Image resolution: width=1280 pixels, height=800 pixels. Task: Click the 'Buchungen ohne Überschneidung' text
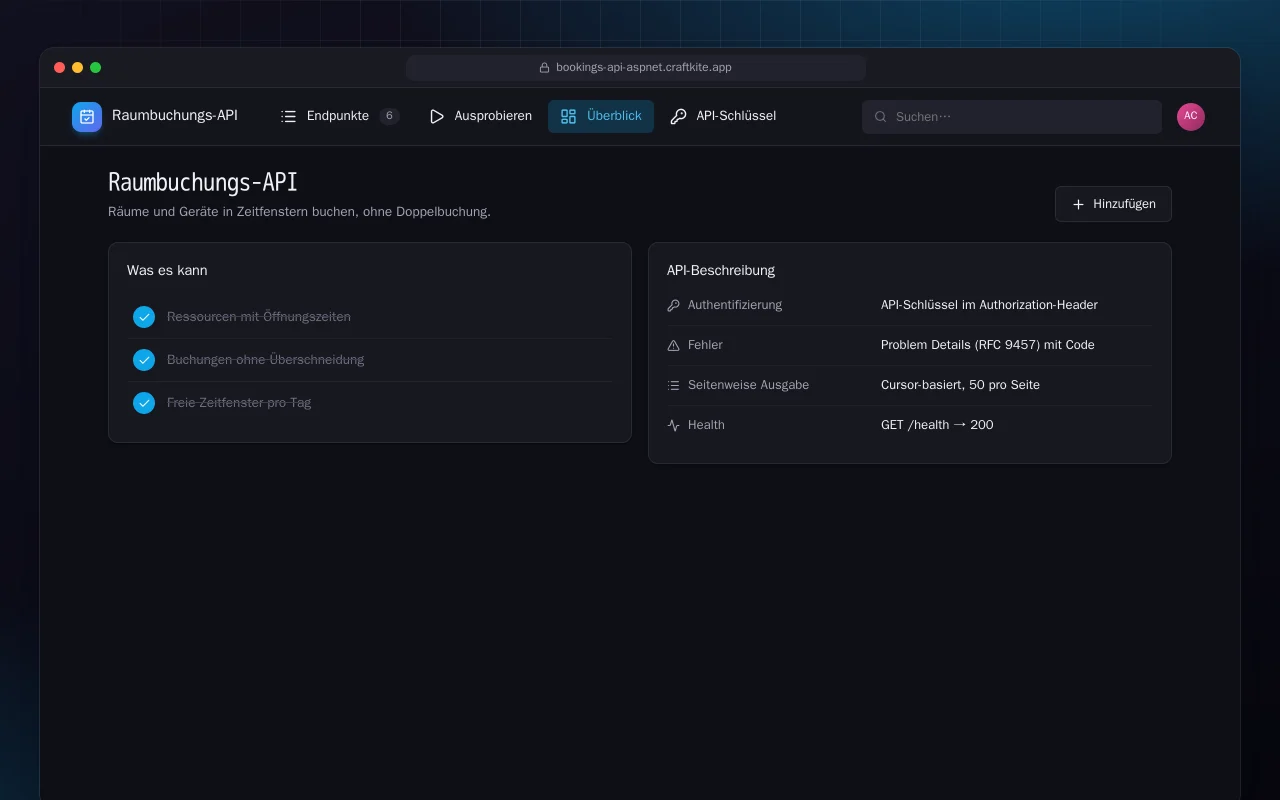[266, 360]
